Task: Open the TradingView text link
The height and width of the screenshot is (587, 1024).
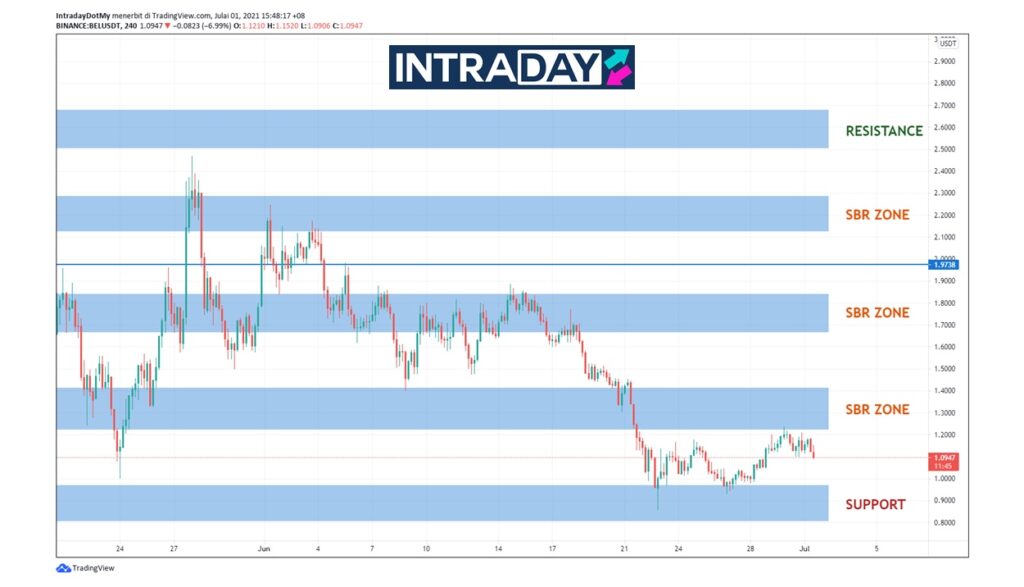Action: click(95, 569)
